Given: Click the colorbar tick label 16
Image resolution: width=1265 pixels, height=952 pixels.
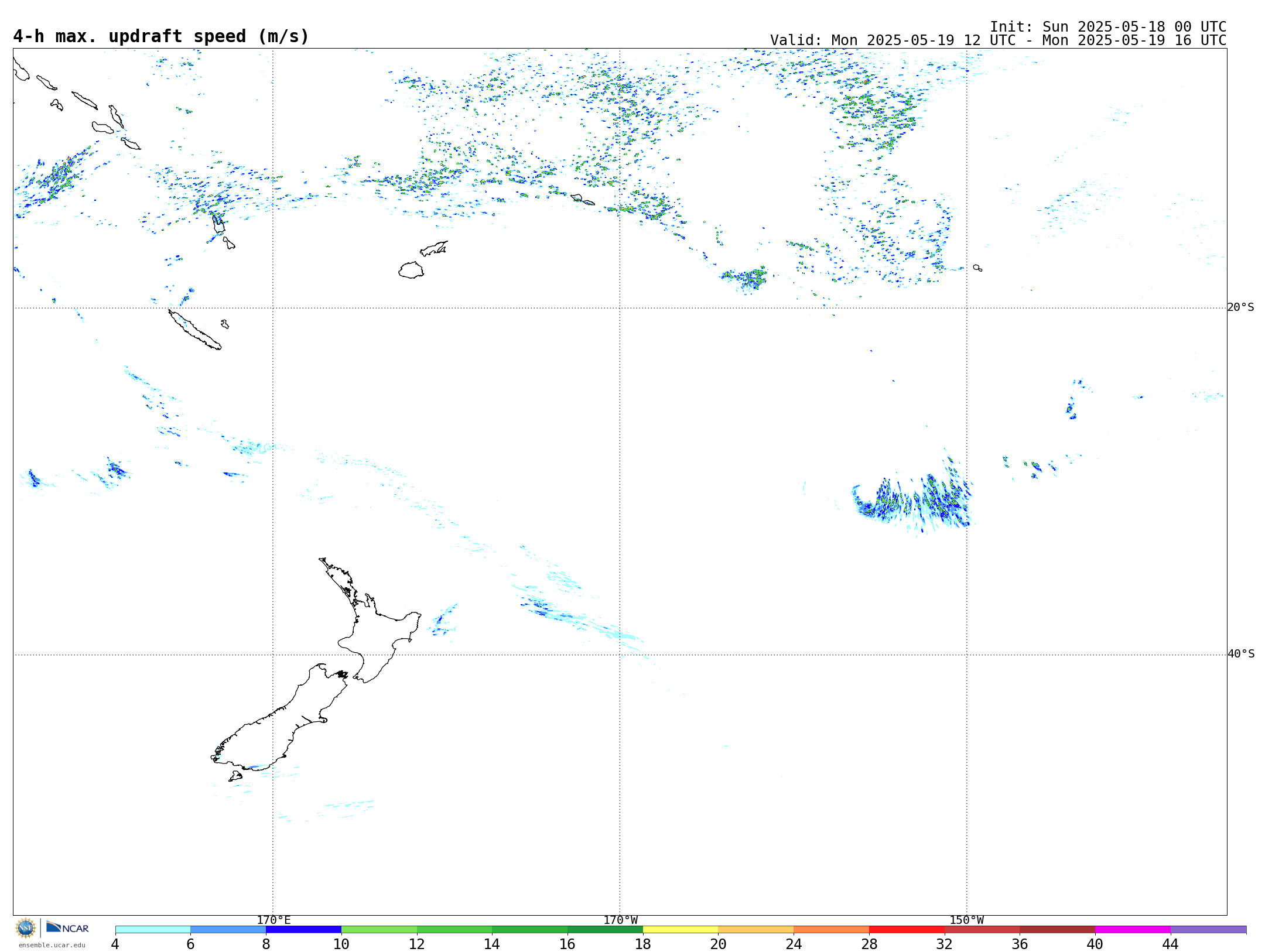Looking at the screenshot, I should (x=567, y=944).
